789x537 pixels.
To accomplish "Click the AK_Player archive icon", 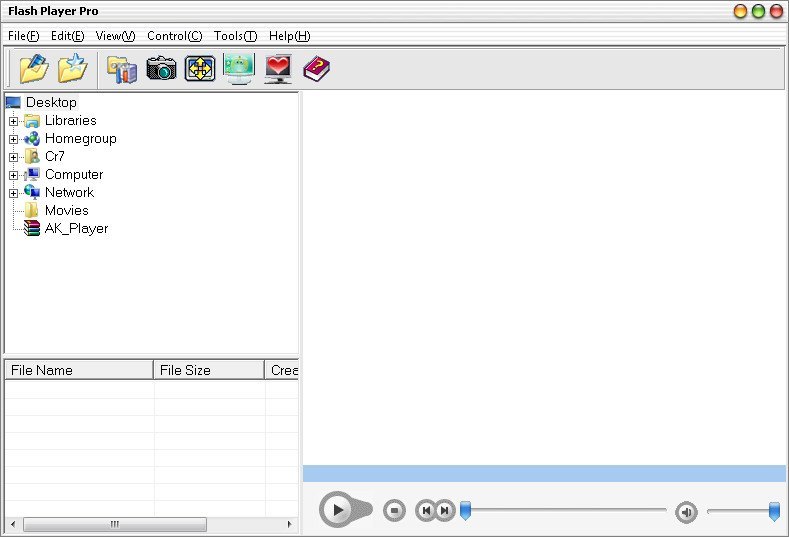I will (x=32, y=228).
